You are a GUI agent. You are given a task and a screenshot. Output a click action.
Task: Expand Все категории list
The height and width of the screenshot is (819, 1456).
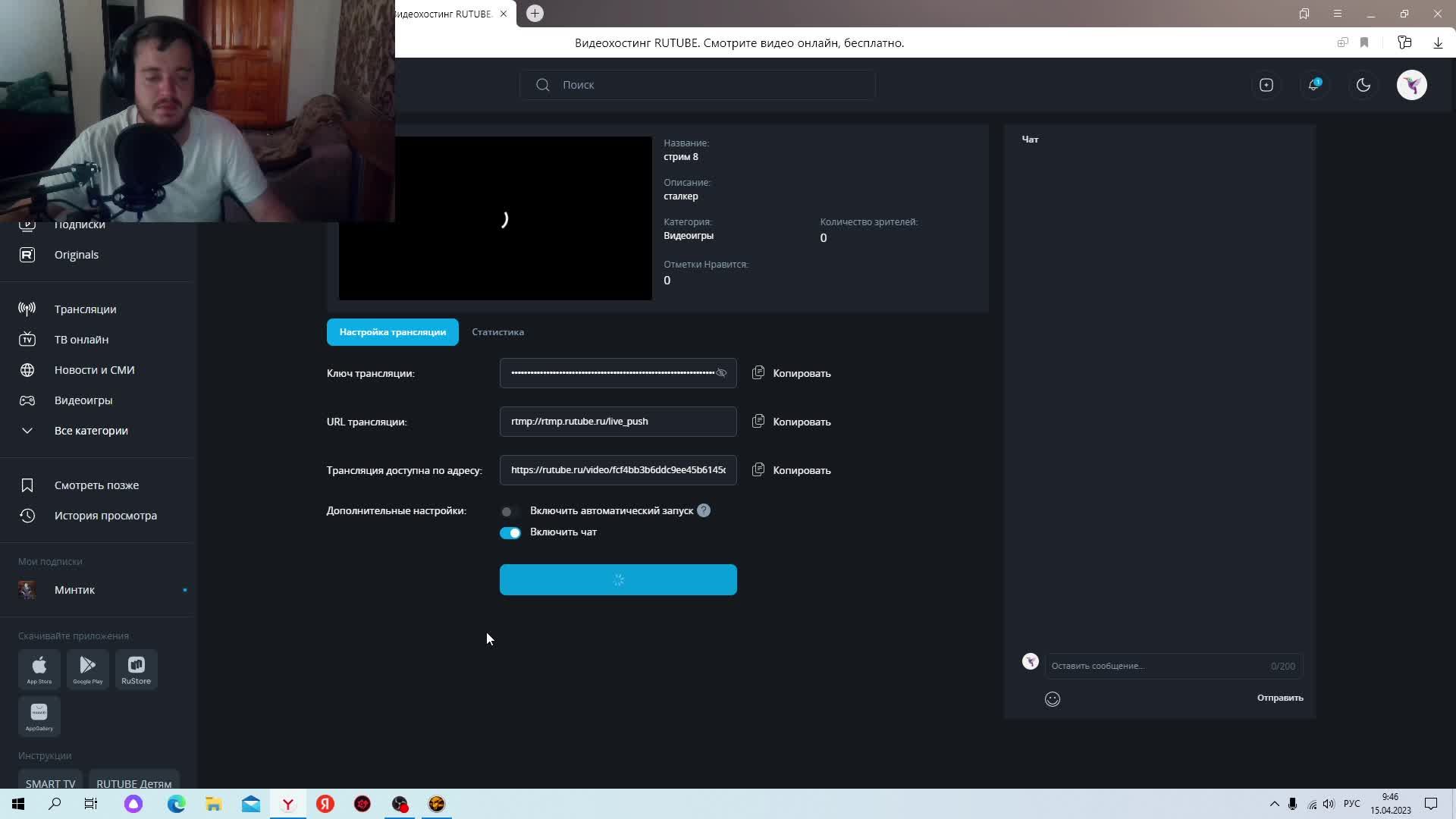(x=90, y=431)
